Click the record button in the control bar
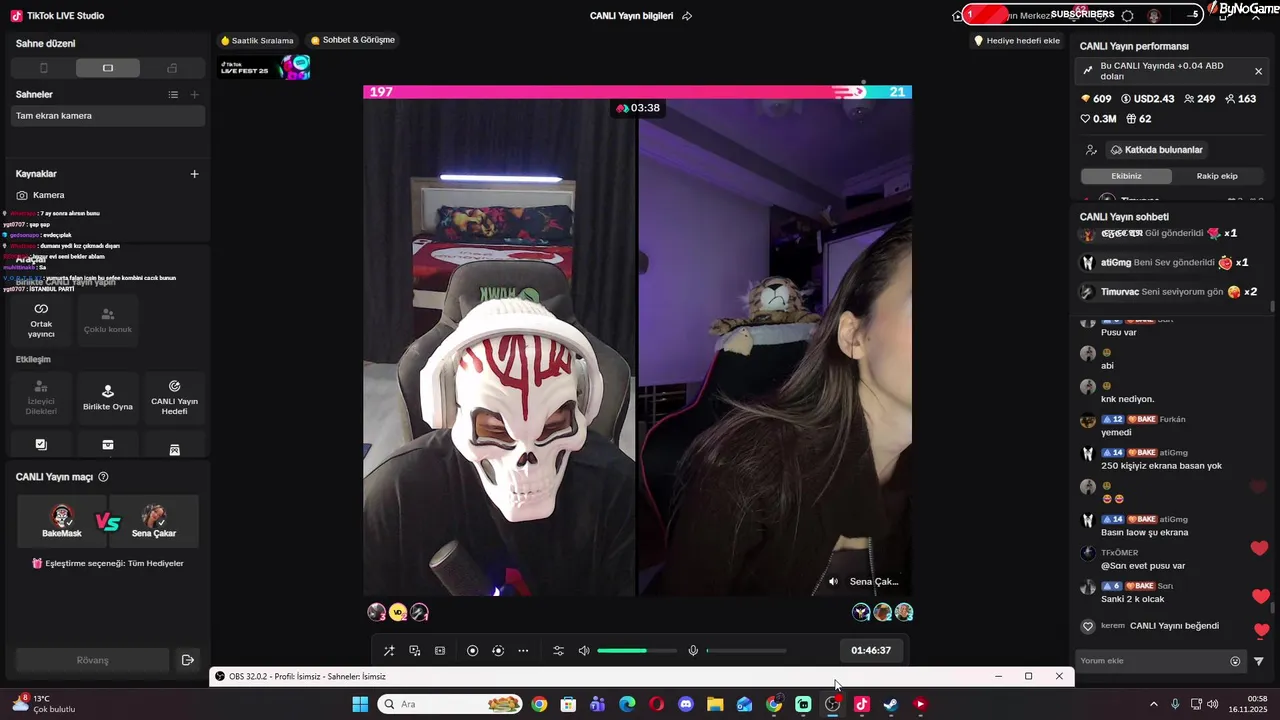Image resolution: width=1280 pixels, height=720 pixels. click(473, 651)
